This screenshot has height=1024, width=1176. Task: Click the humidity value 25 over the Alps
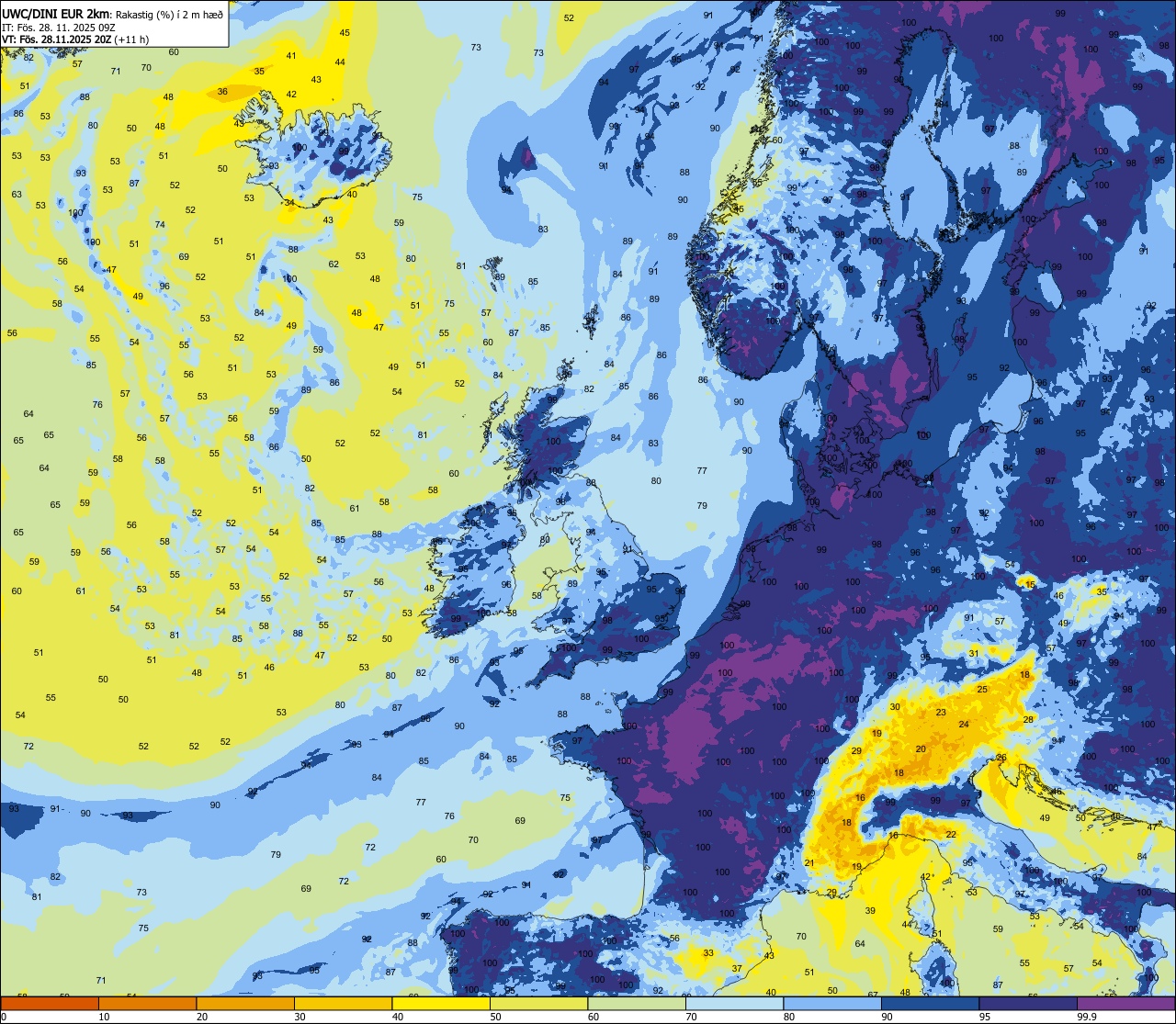981,689
